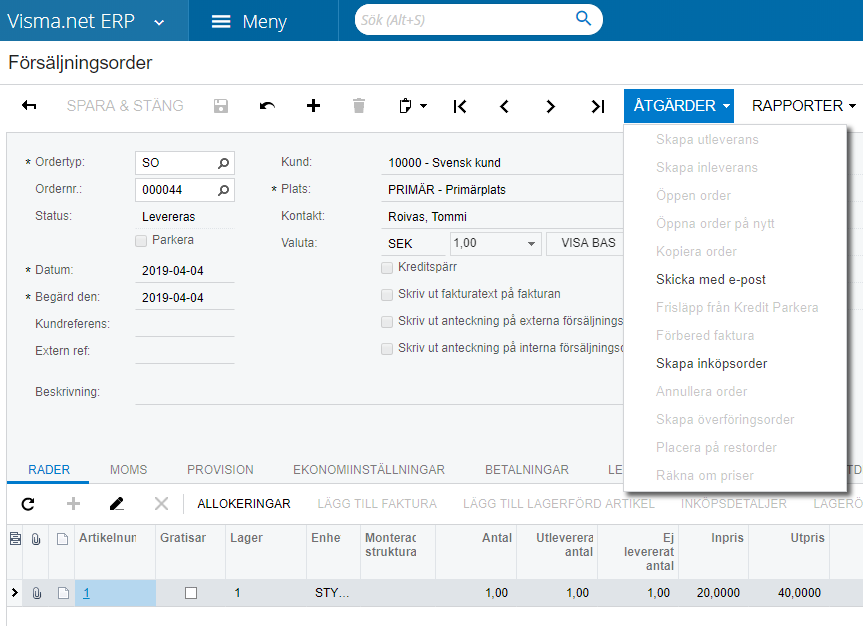Go to next record arrow
This screenshot has height=626, width=863.
pyautogui.click(x=550, y=106)
